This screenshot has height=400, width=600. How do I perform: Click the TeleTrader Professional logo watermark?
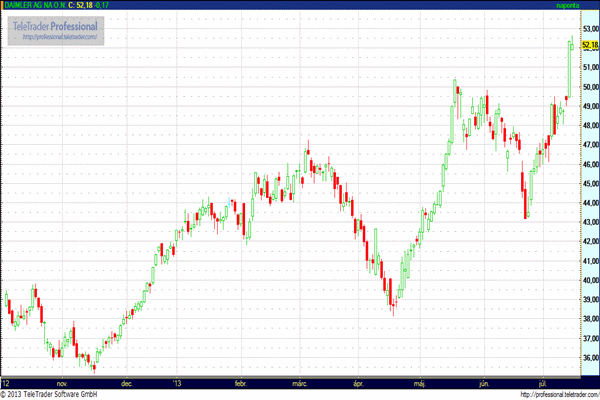click(57, 25)
